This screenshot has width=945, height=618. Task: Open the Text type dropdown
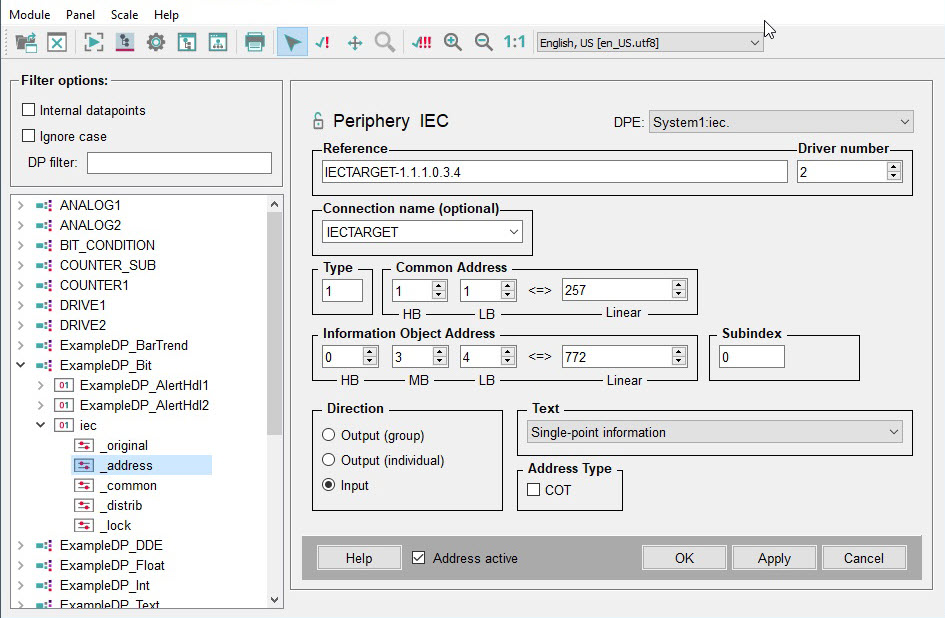pyautogui.click(x=715, y=432)
